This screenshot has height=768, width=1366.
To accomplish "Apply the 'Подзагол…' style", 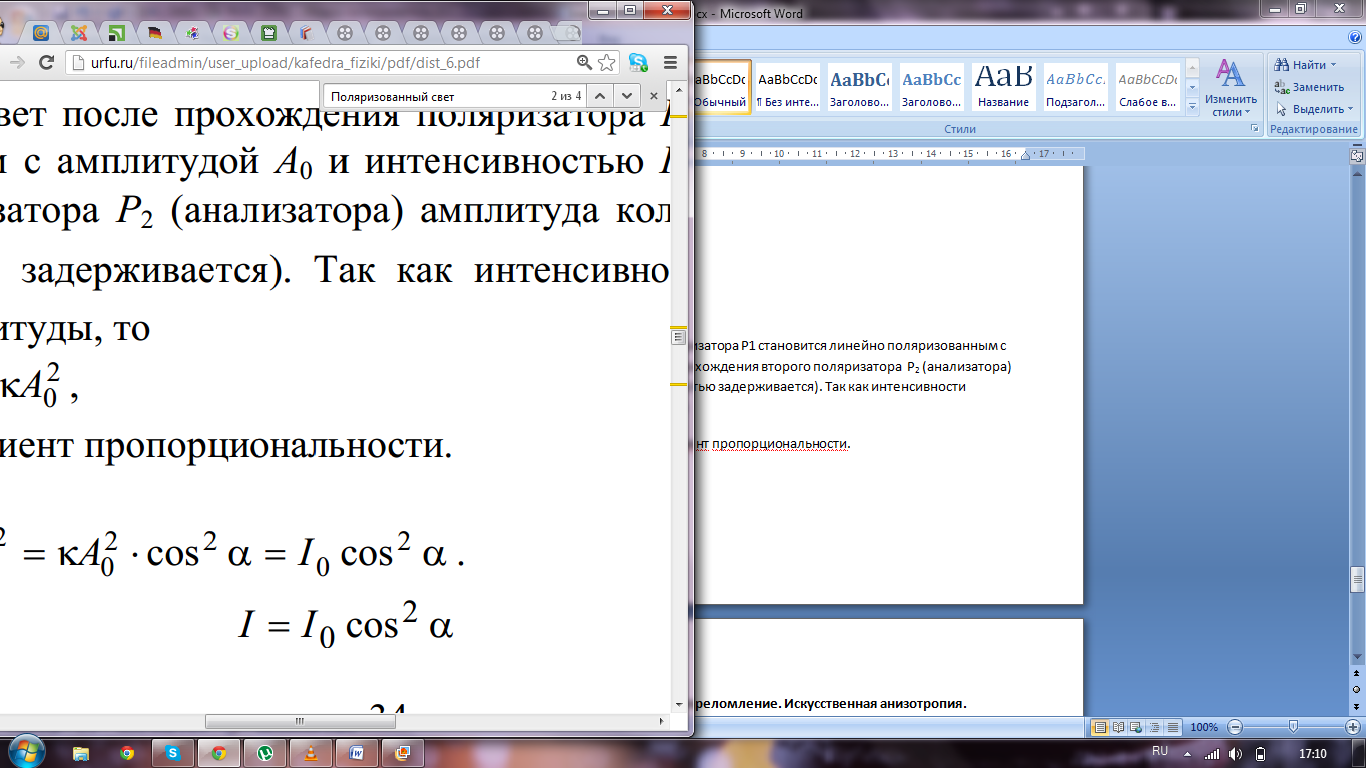I will click(1075, 88).
